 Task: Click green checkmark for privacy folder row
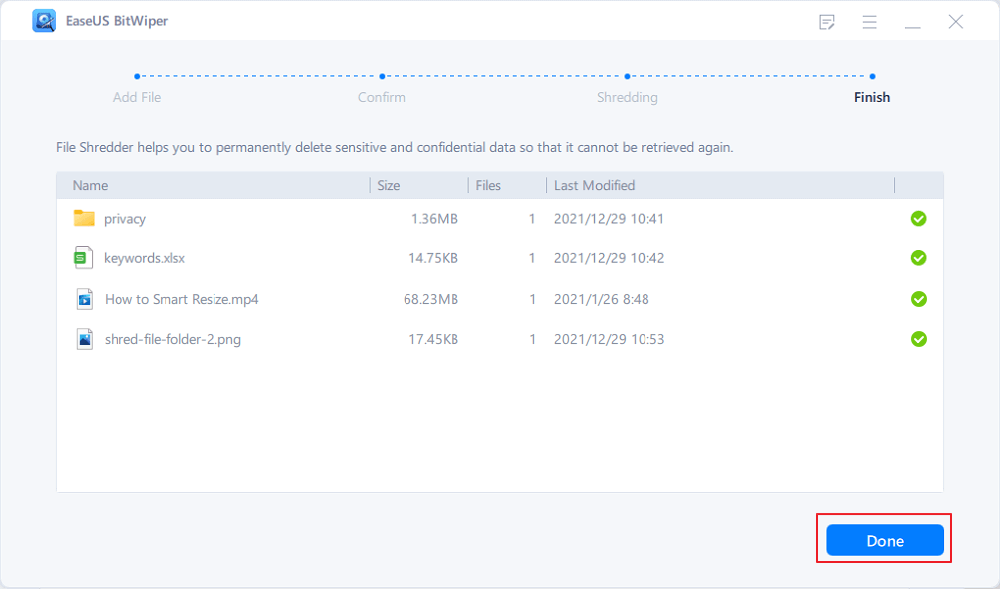918,218
